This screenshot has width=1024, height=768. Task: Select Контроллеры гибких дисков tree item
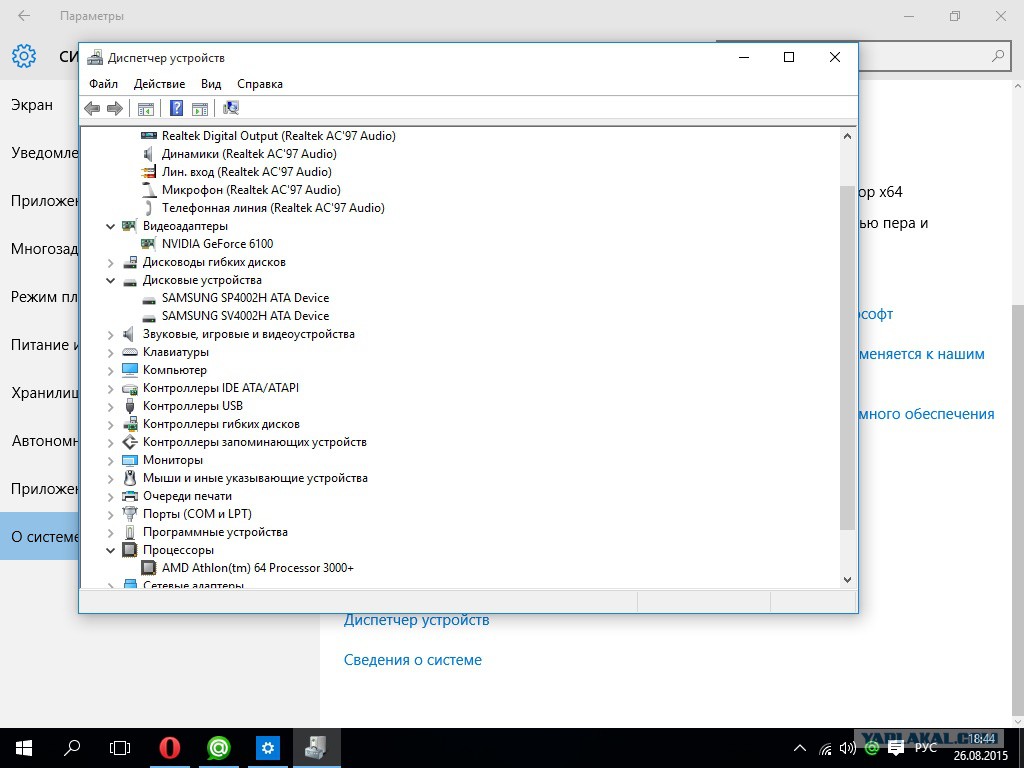(221, 424)
